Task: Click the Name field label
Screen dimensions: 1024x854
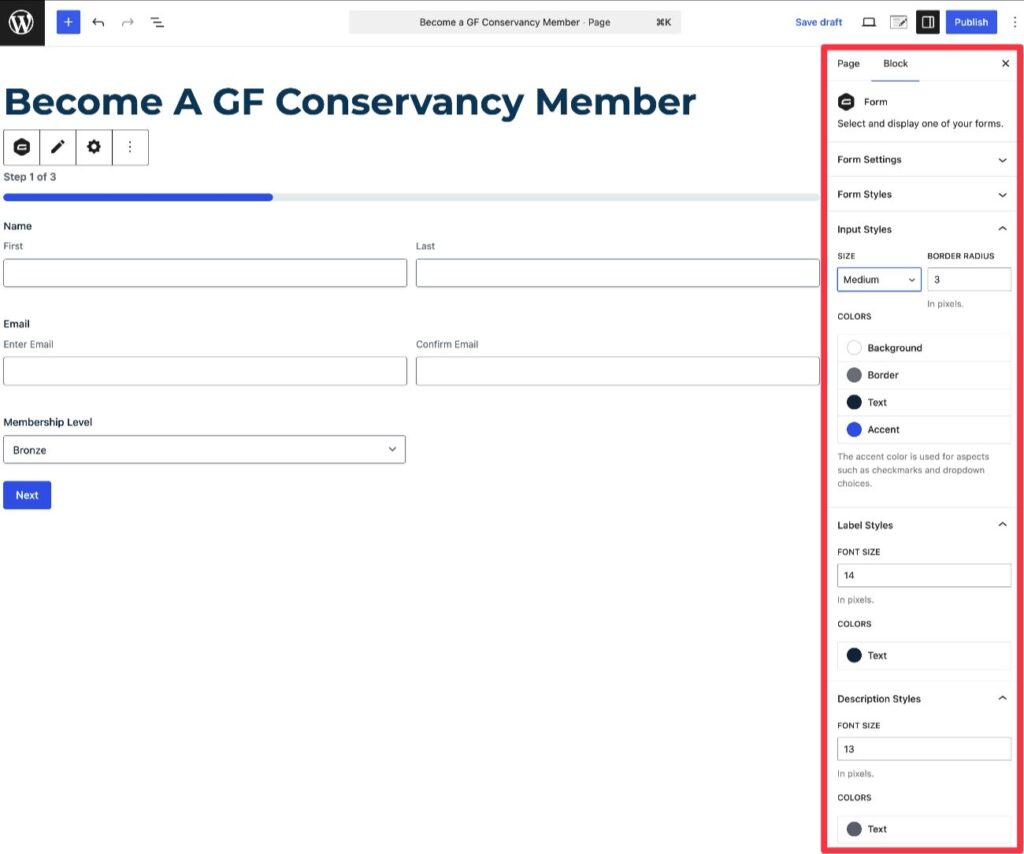Action: [x=18, y=226]
